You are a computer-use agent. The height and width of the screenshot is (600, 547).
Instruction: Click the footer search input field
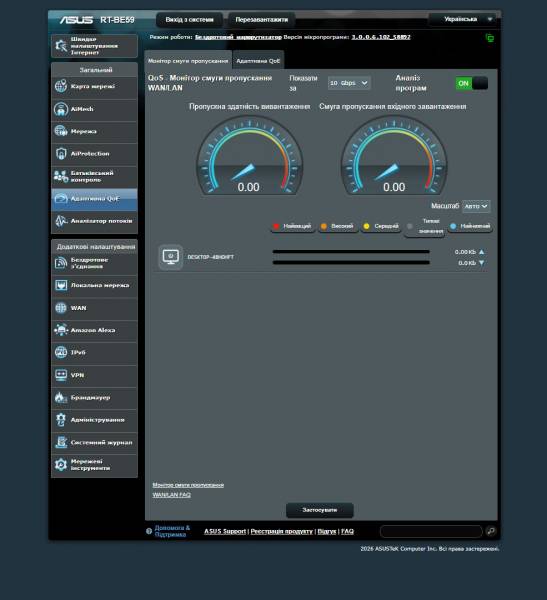(431, 531)
